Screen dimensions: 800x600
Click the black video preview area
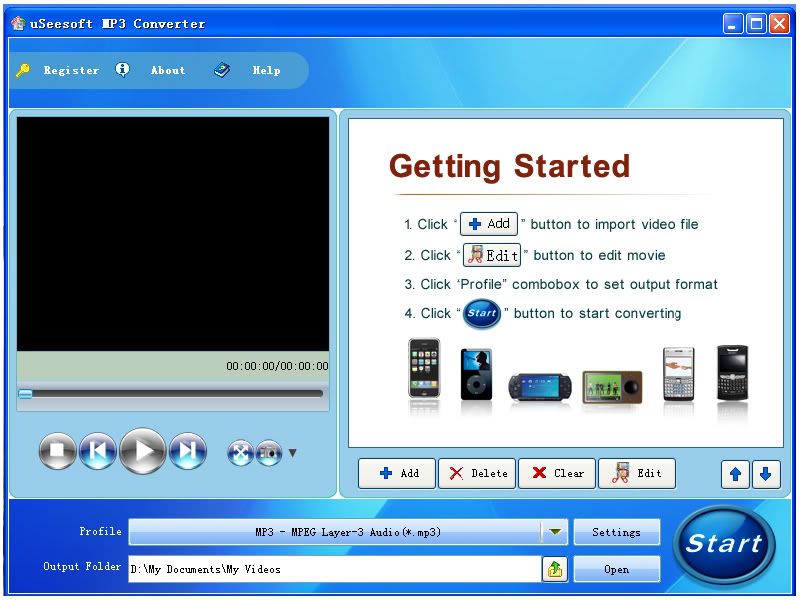coord(172,234)
